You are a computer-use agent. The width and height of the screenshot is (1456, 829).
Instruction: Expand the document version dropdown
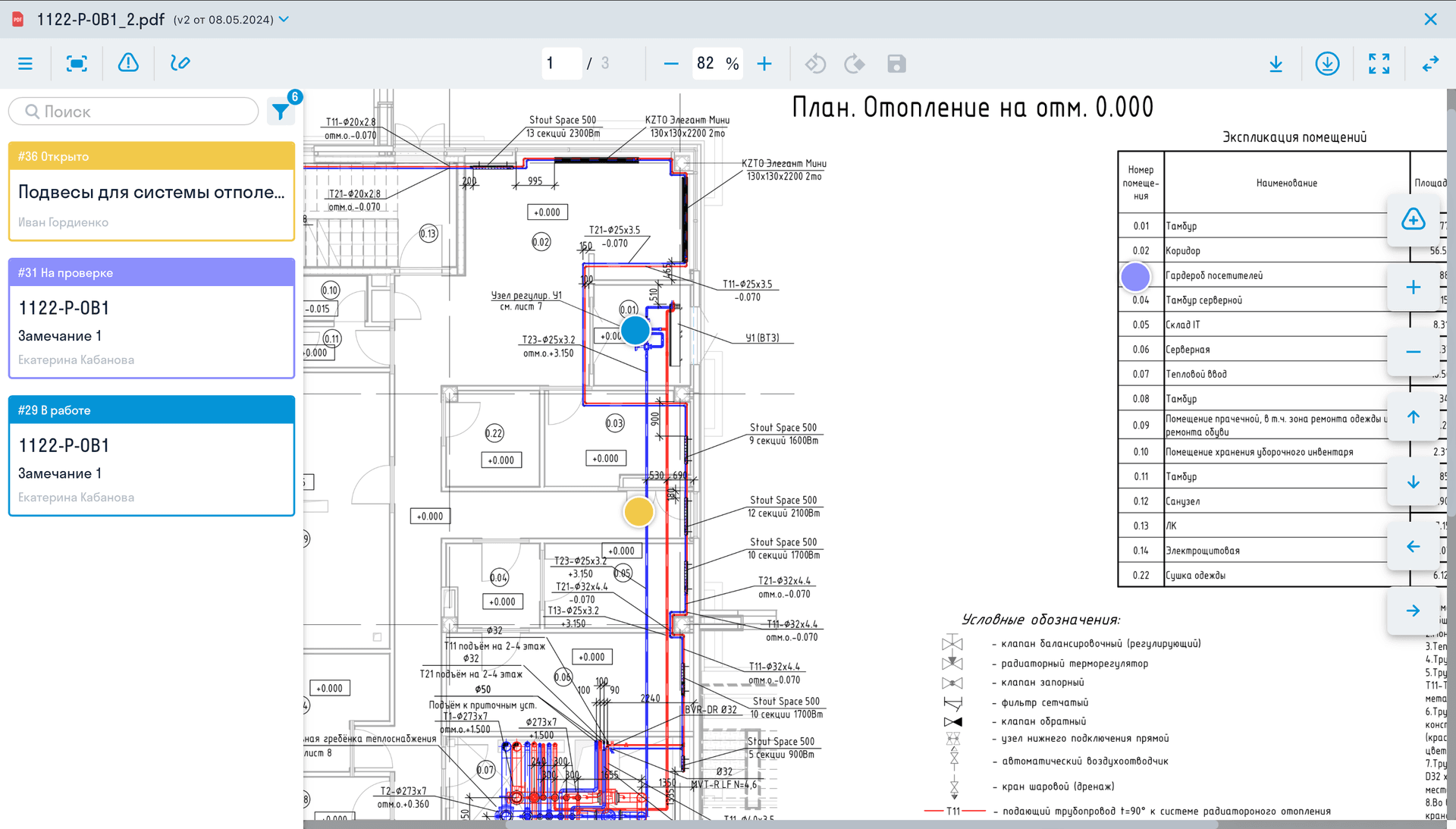[x=284, y=19]
